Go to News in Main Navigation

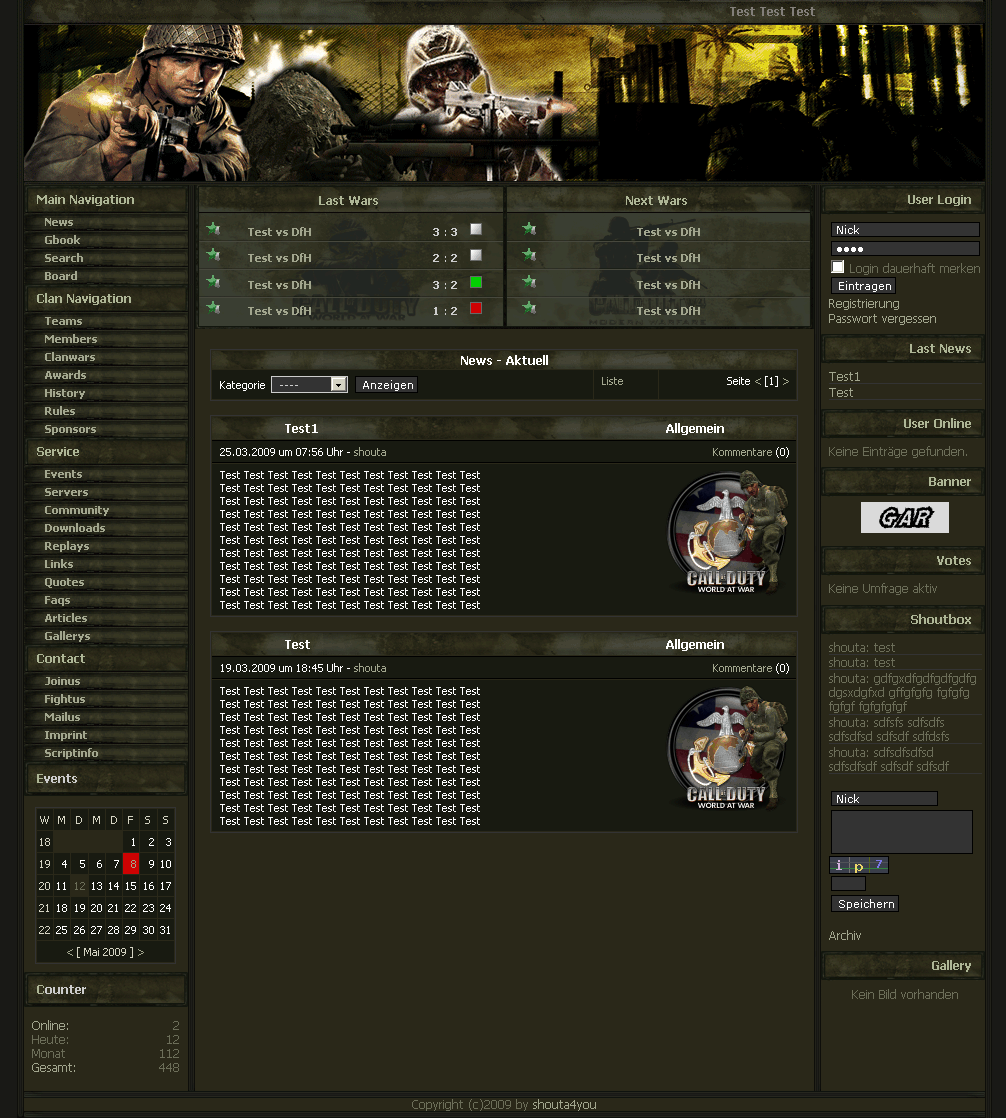[x=59, y=222]
